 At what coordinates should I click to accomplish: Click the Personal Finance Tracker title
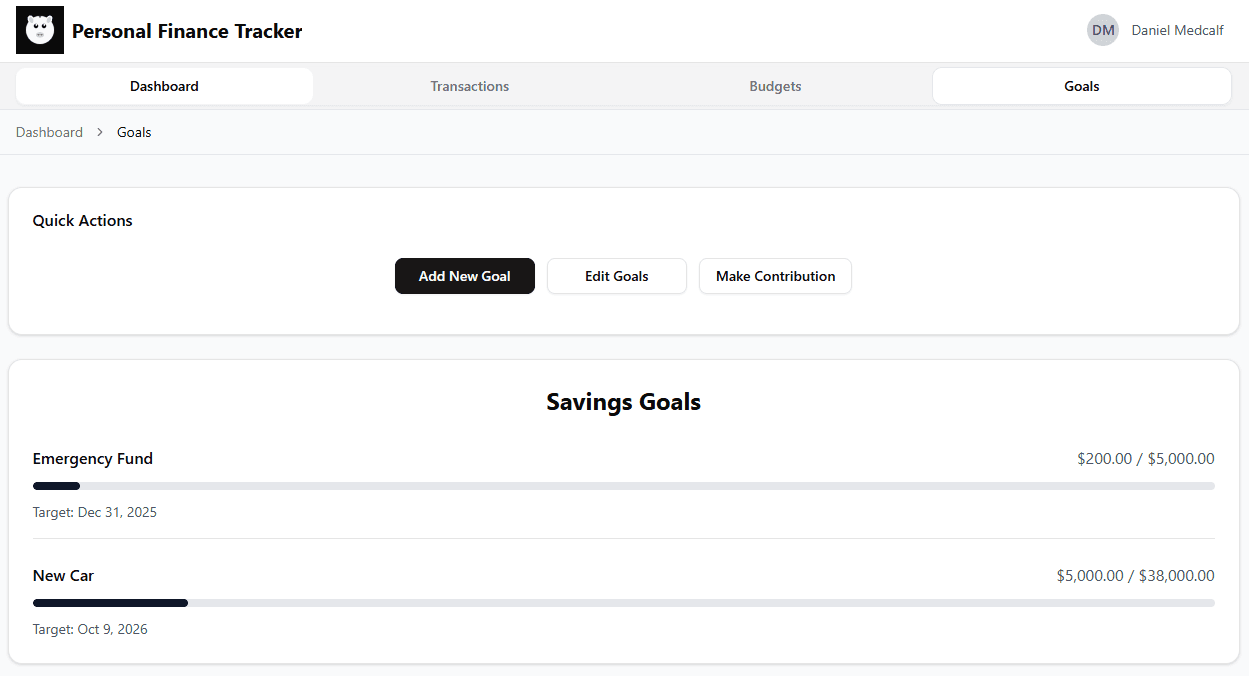(187, 31)
